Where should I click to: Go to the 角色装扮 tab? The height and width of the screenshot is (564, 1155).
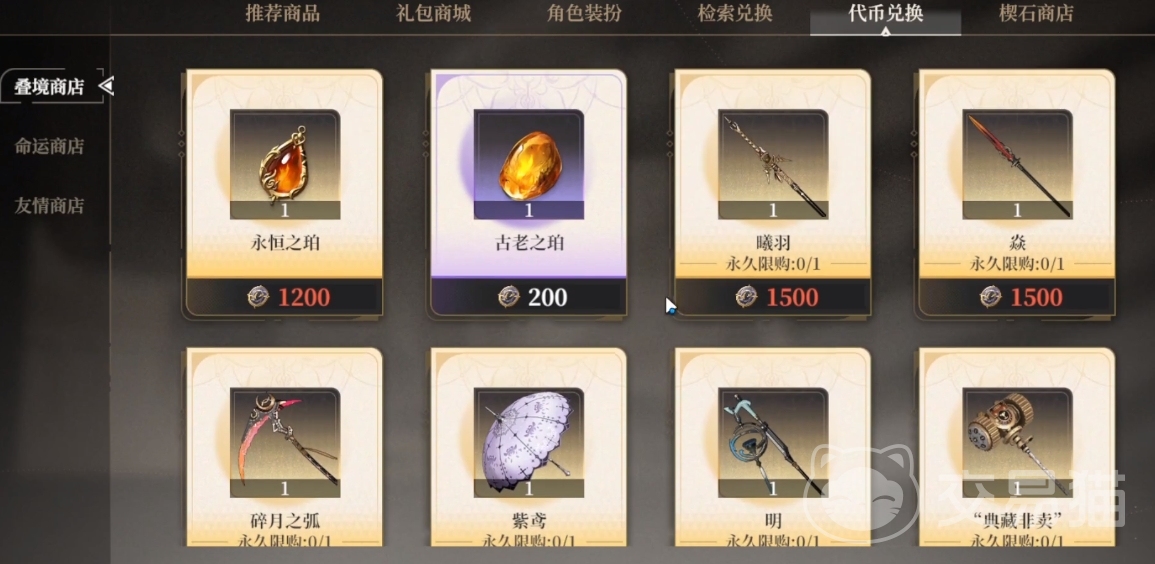coord(584,13)
